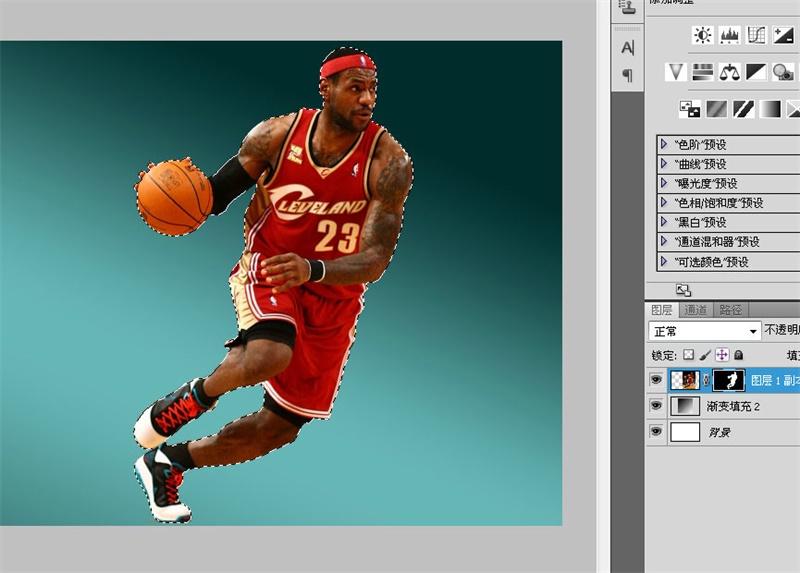This screenshot has height=573, width=800.
Task: Expand the "曲线" 预设 list
Action: (x=664, y=164)
